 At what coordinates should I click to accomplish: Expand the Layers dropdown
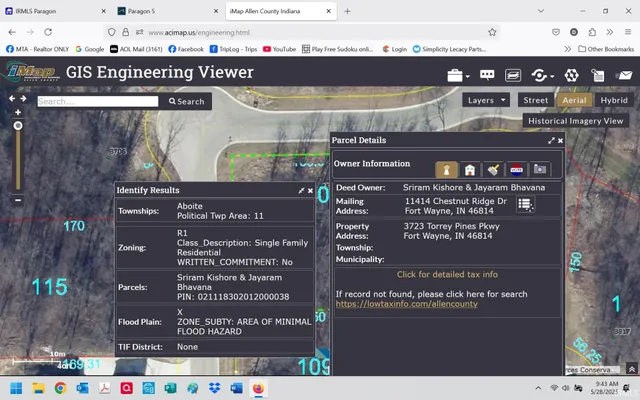(x=486, y=100)
